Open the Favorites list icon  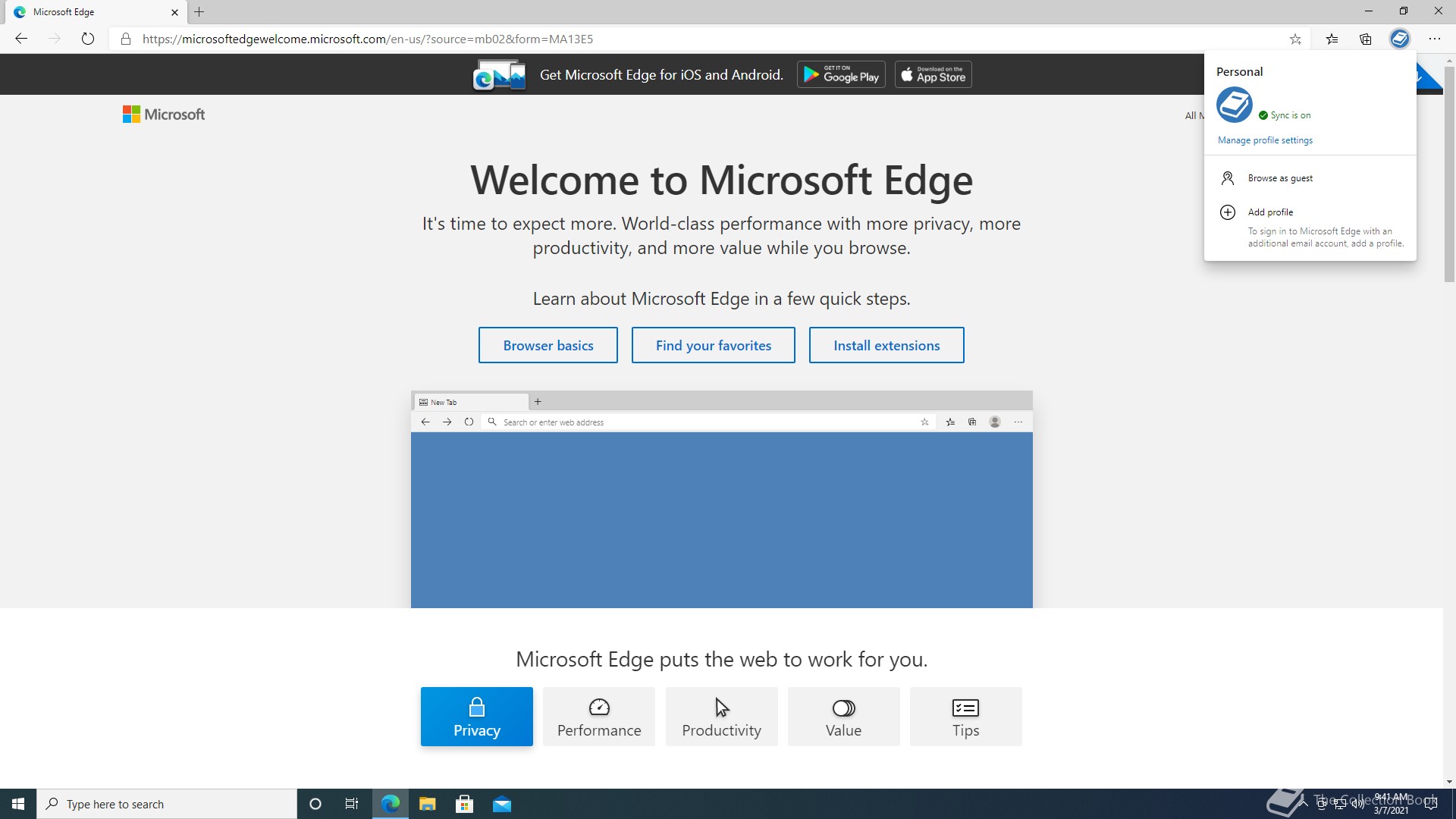click(x=1332, y=39)
